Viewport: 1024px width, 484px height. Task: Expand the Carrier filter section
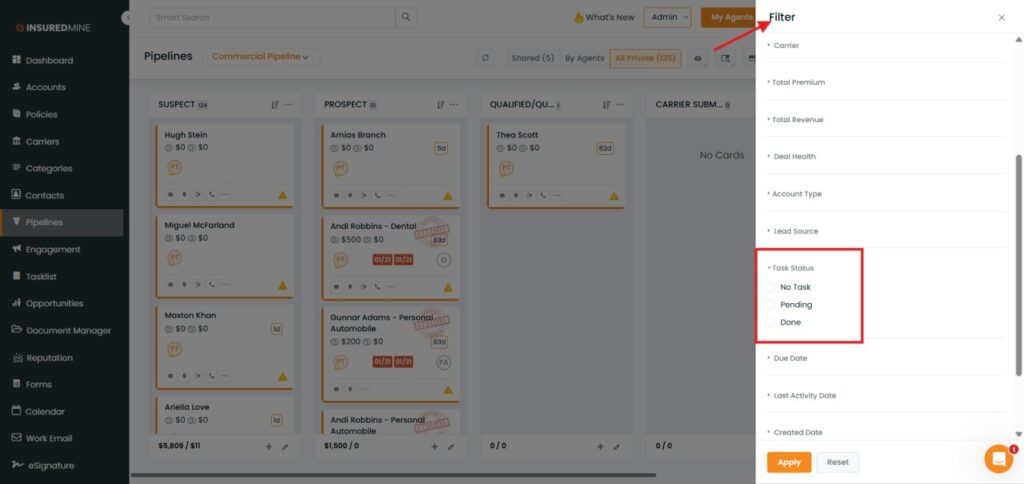click(785, 45)
